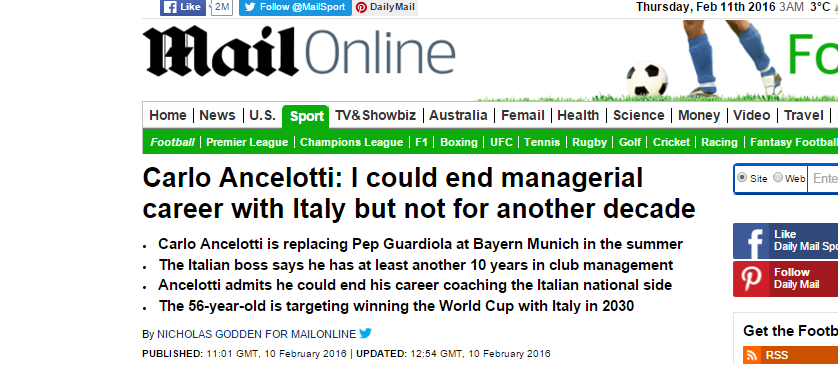Open the Champions League section
This screenshot has width=838, height=365.
[351, 142]
